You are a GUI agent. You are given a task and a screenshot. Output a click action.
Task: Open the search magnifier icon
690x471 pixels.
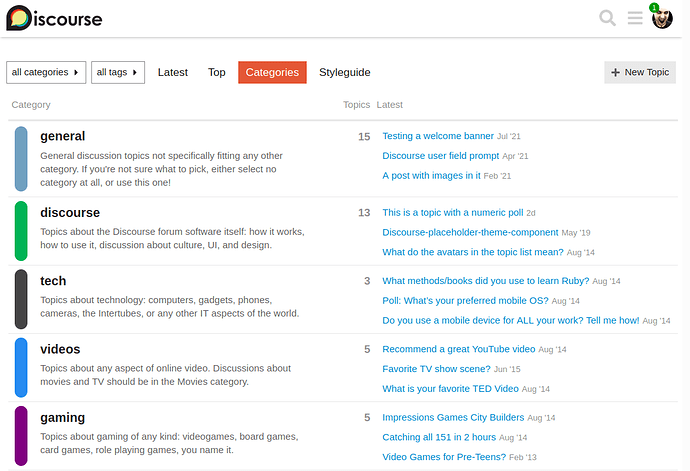607,18
